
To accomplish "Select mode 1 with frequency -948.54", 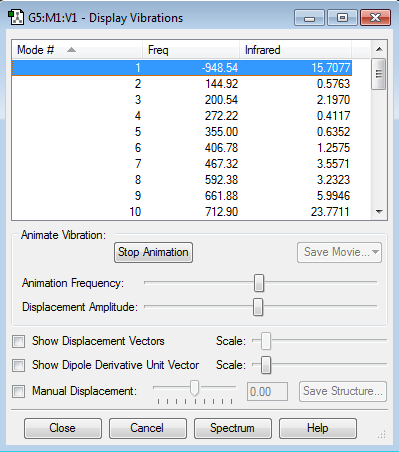I will (182, 68).
